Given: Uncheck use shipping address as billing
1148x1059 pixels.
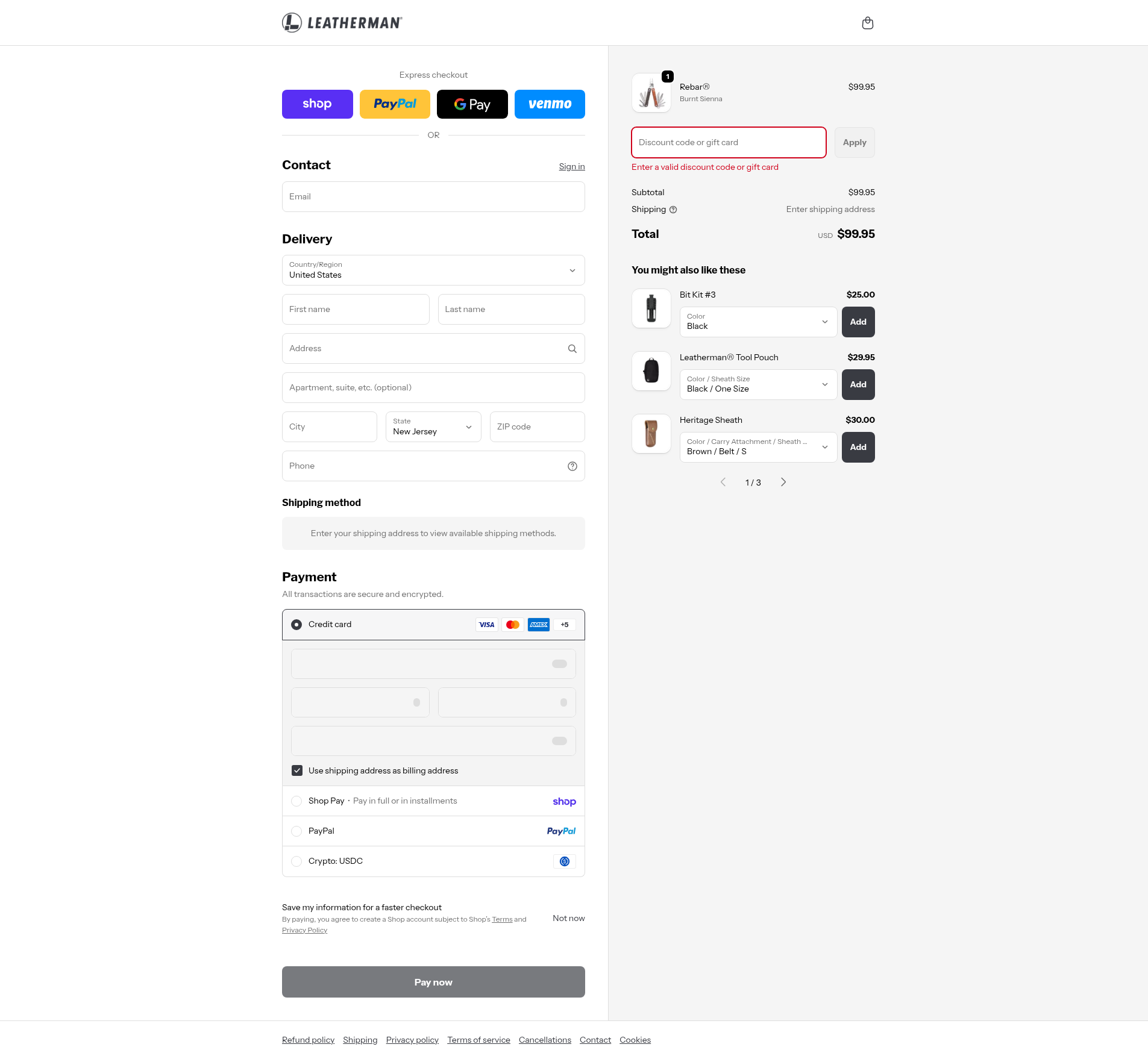Looking at the screenshot, I should tap(297, 770).
